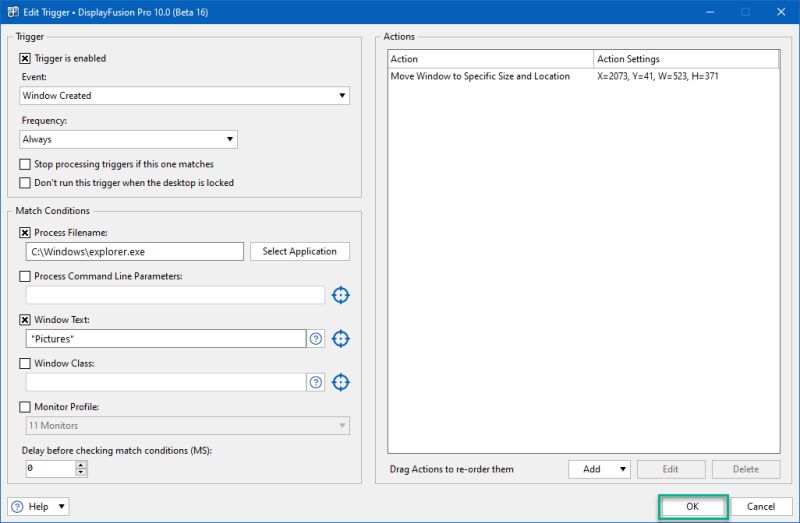Increase delay value with stepper up arrow
The height and width of the screenshot is (523, 800).
click(x=81, y=465)
